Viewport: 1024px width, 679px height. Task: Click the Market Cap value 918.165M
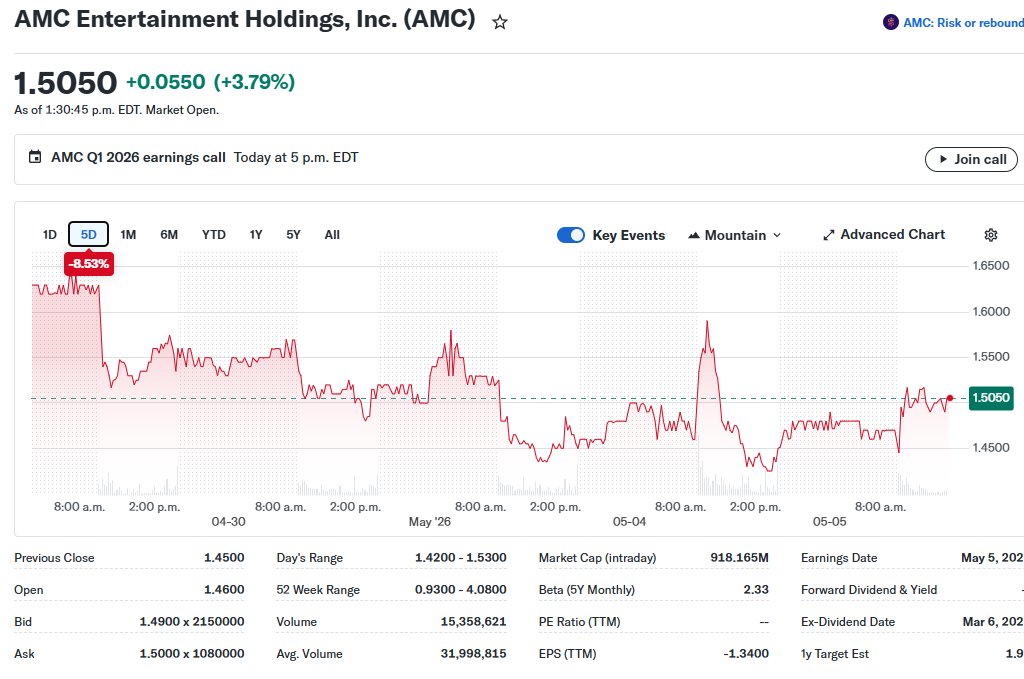[x=739, y=558]
